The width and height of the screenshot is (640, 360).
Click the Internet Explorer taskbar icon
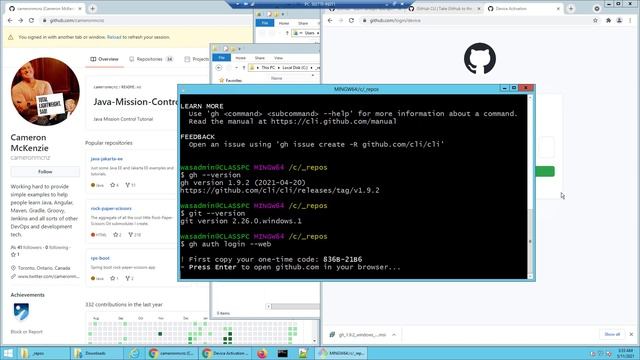click(134, 353)
